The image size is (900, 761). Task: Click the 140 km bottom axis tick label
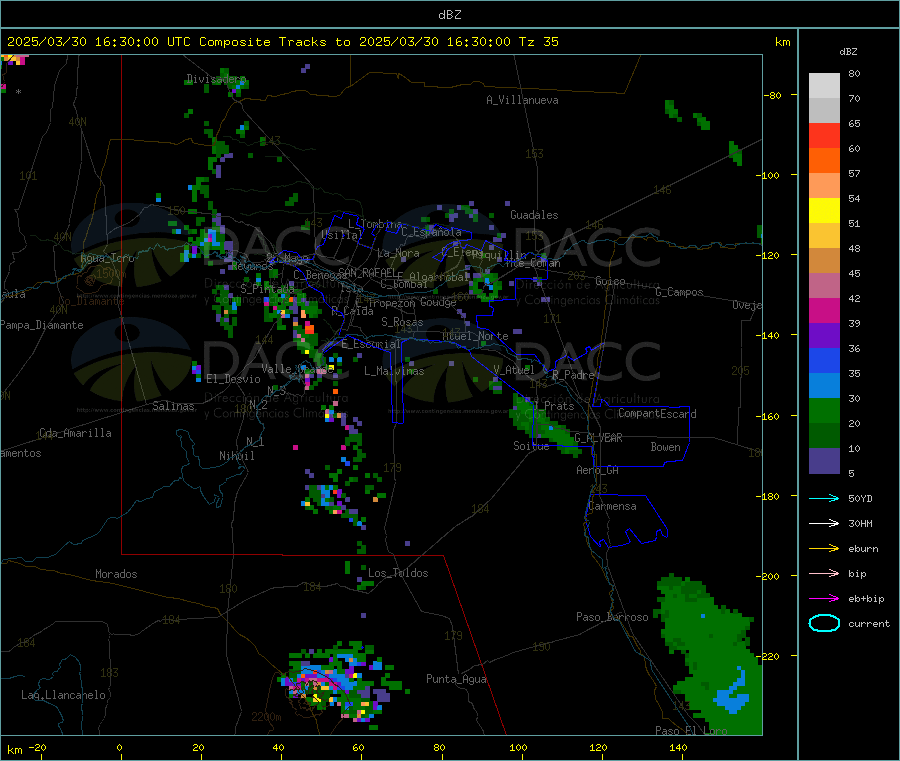click(x=678, y=747)
